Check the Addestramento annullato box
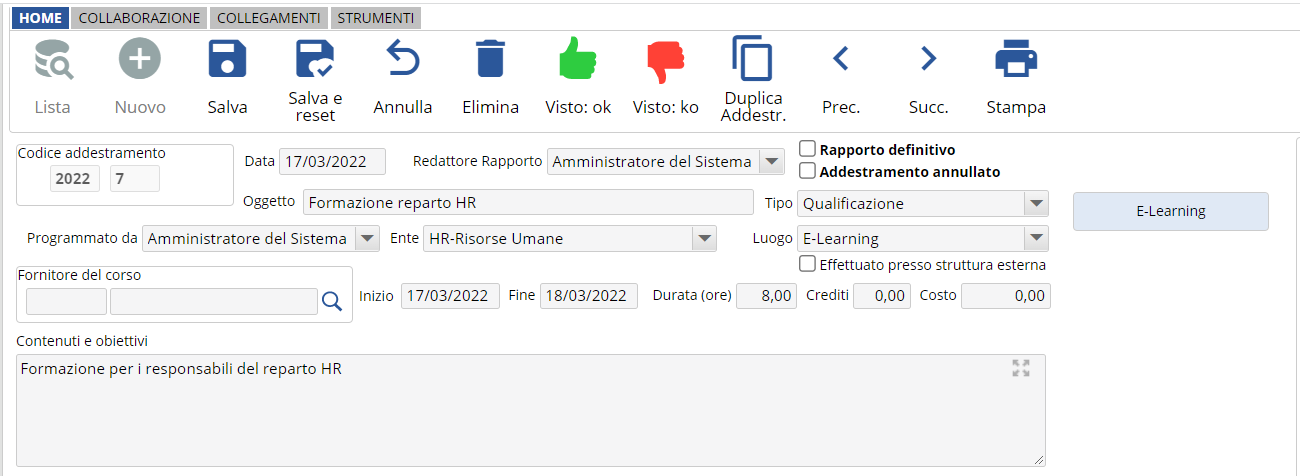 (x=808, y=171)
